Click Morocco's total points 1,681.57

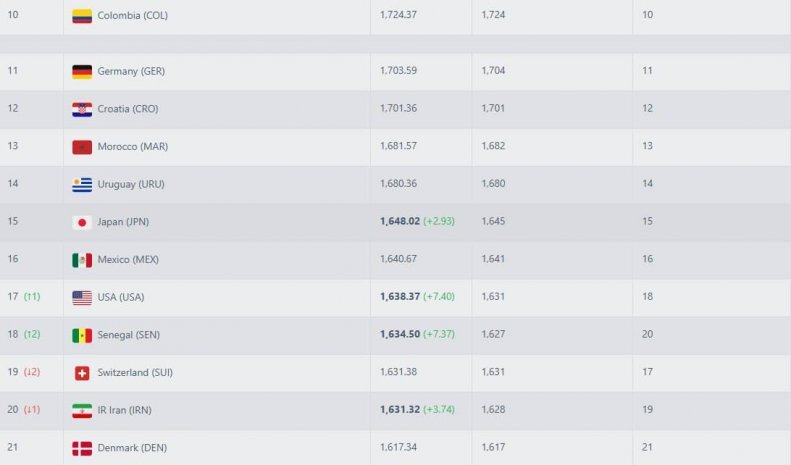click(x=401, y=146)
